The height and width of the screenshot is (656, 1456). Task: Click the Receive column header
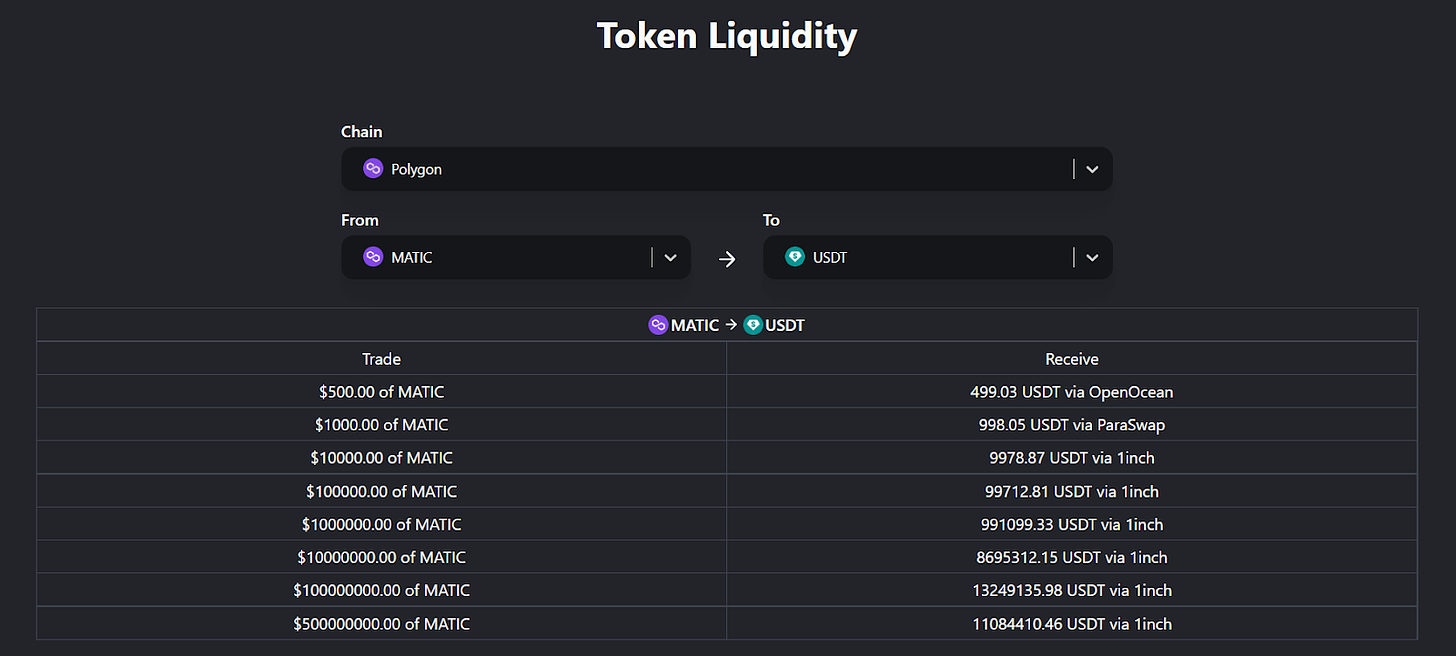pos(1072,359)
